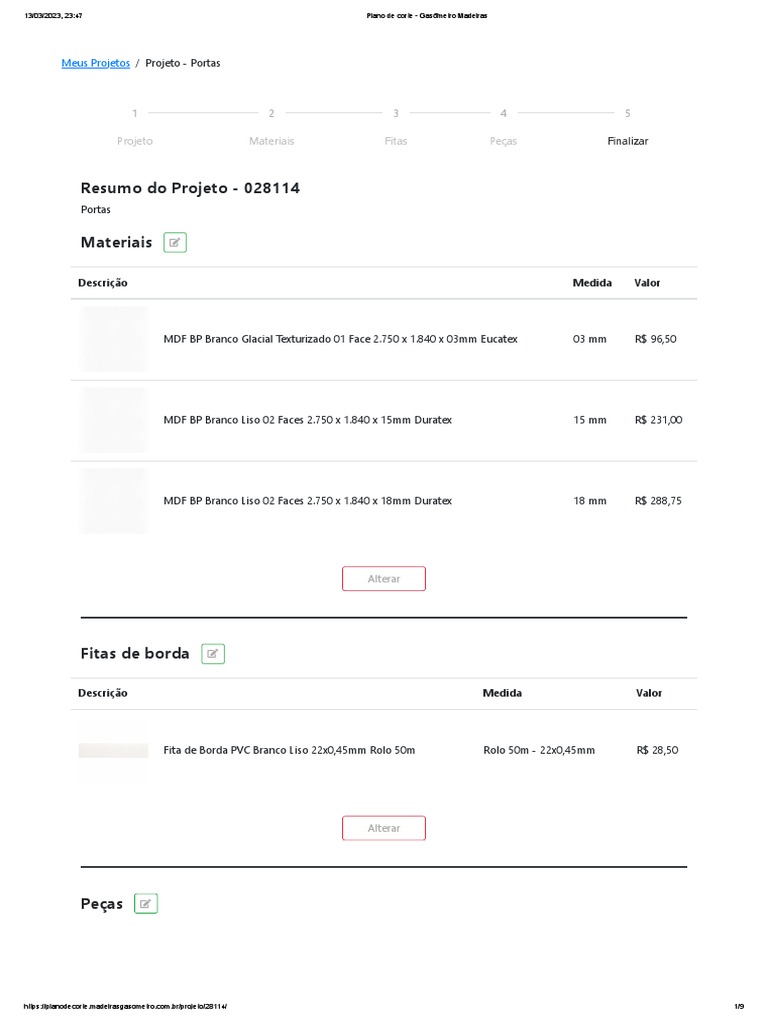Click the edit icon beside Peças heading
The height and width of the screenshot is (1024, 768).
click(146, 904)
